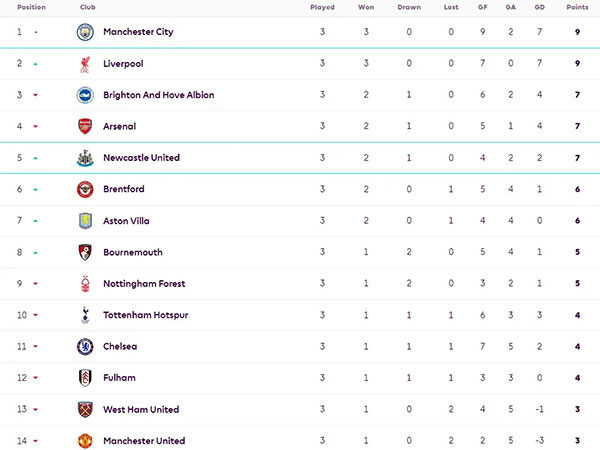Click the Manchester United crest
The image size is (600, 450).
85,441
